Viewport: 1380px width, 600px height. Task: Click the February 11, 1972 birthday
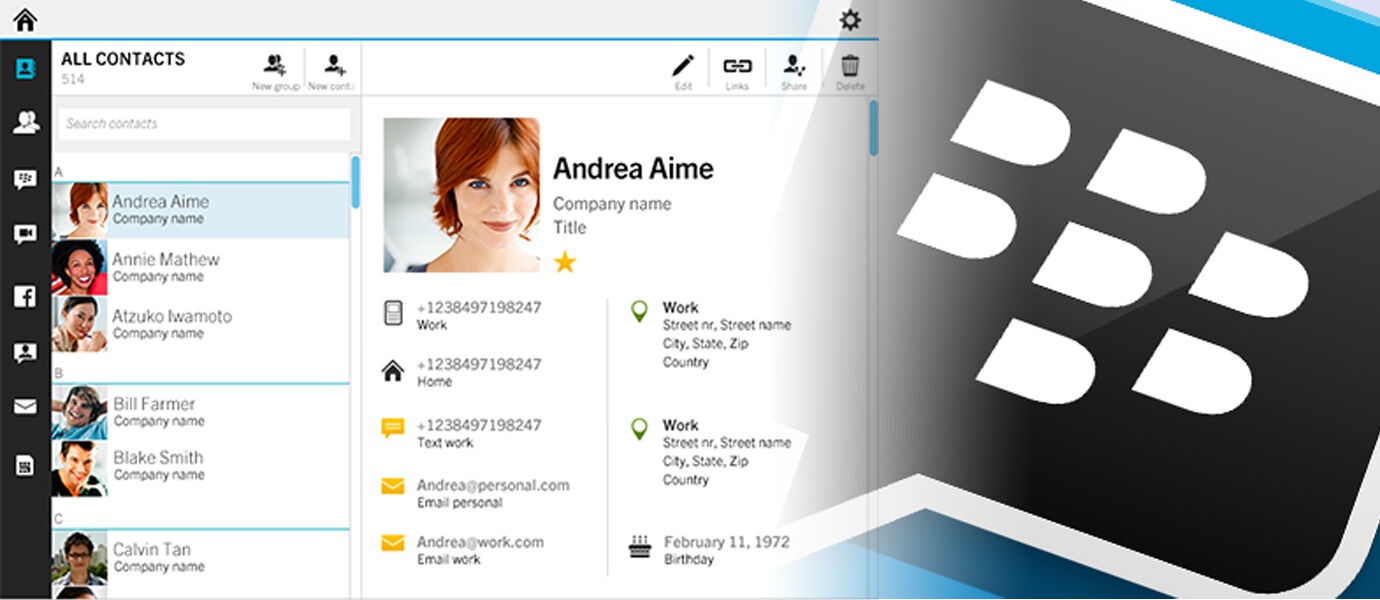(727, 542)
